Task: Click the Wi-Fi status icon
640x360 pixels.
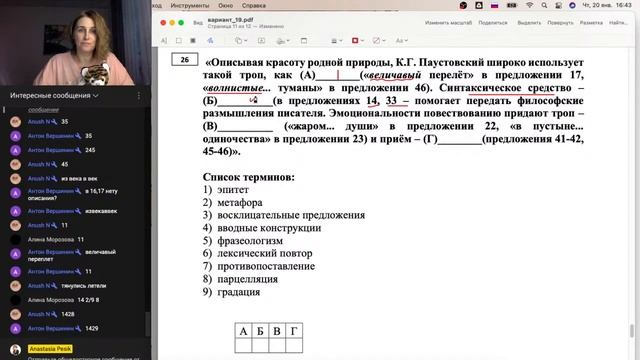Action: 529,5
